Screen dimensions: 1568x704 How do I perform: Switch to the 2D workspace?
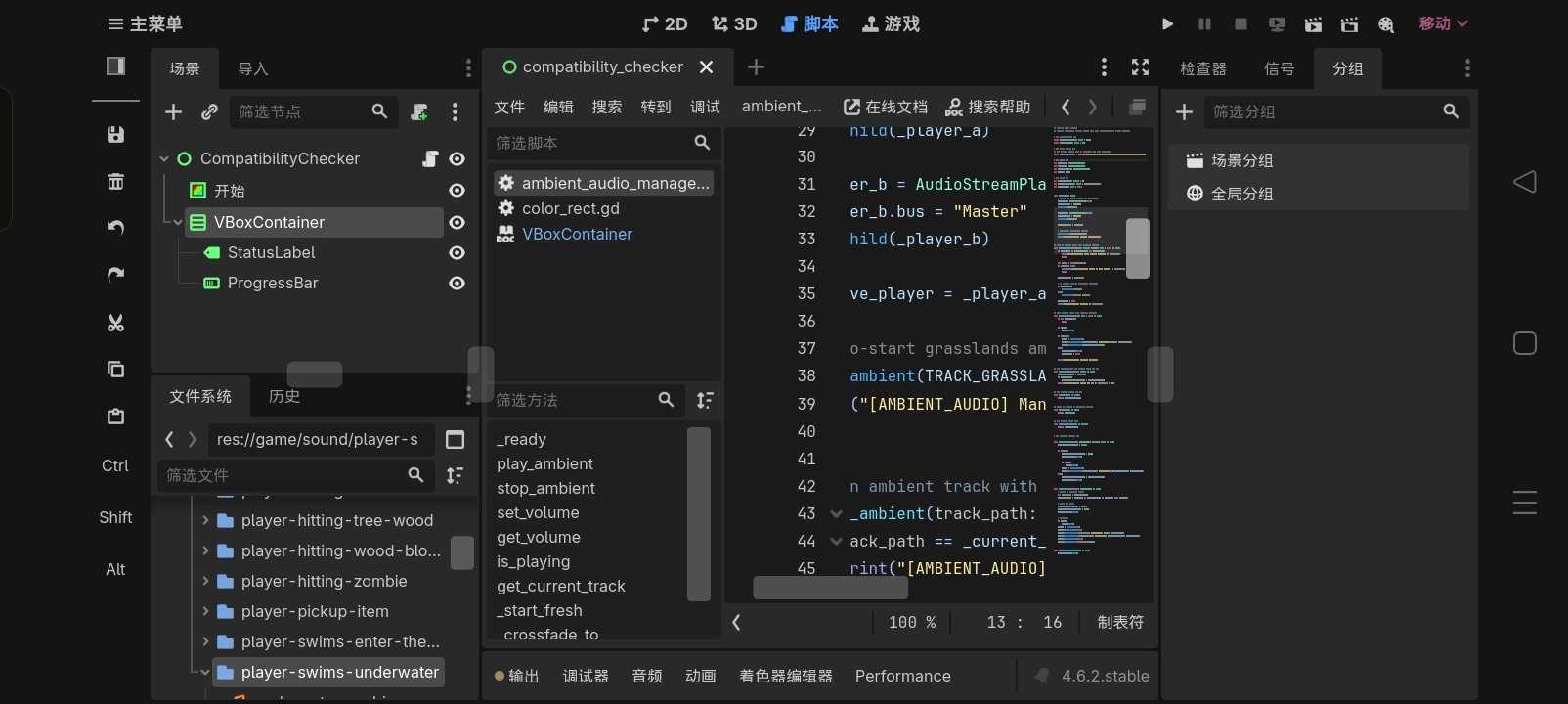pyautogui.click(x=665, y=23)
